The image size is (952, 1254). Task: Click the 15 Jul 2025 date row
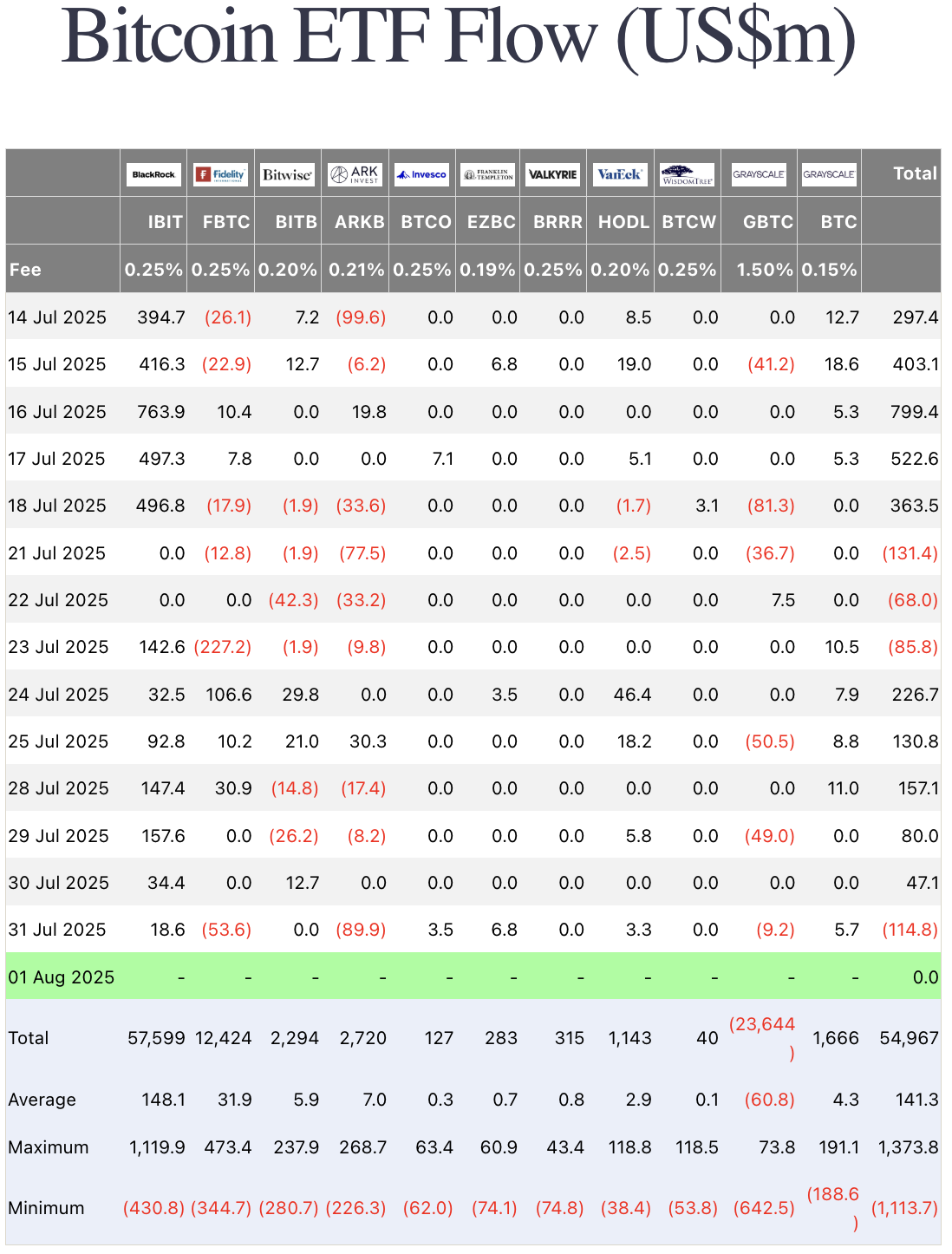(x=473, y=364)
